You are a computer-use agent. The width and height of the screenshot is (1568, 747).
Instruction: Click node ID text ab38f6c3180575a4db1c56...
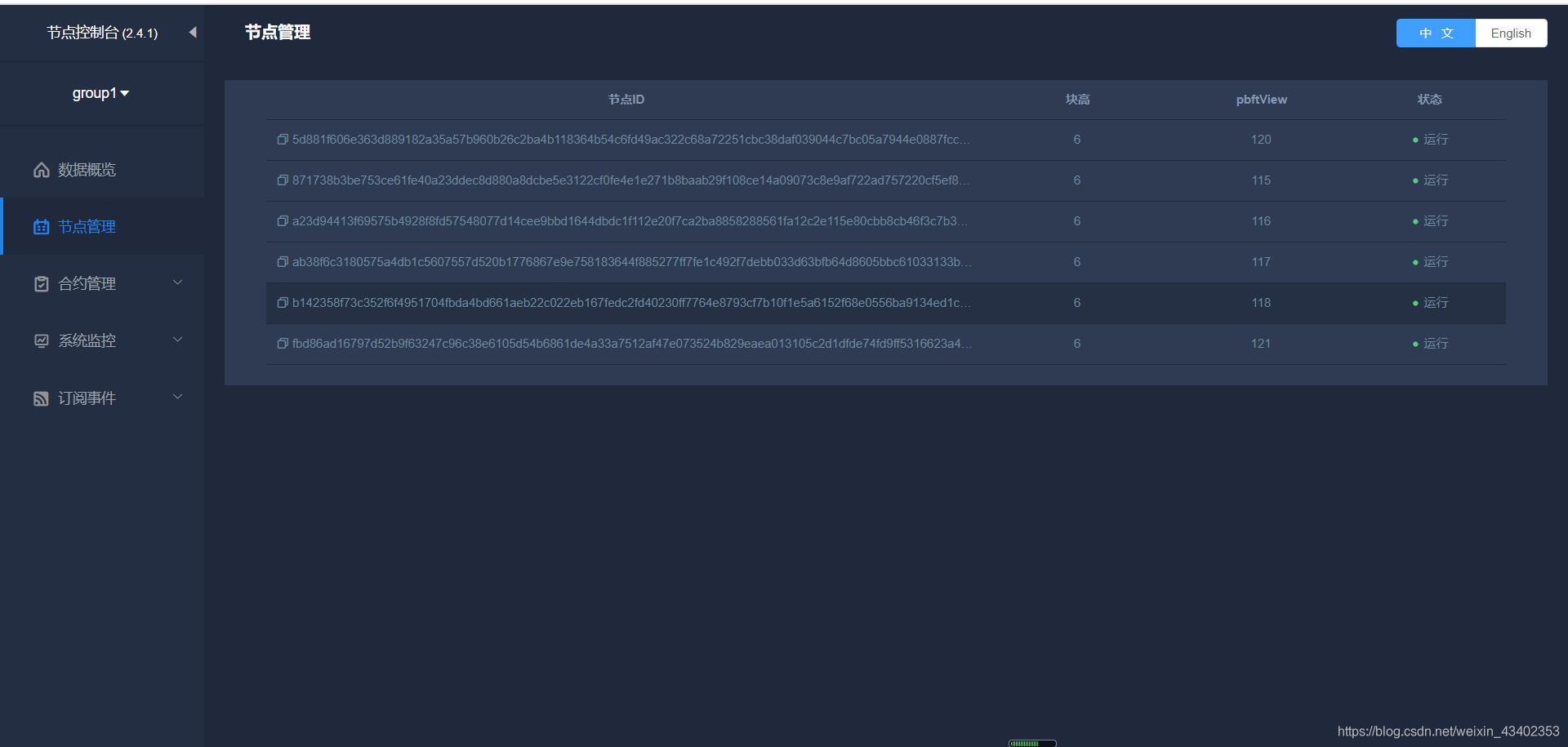(632, 262)
